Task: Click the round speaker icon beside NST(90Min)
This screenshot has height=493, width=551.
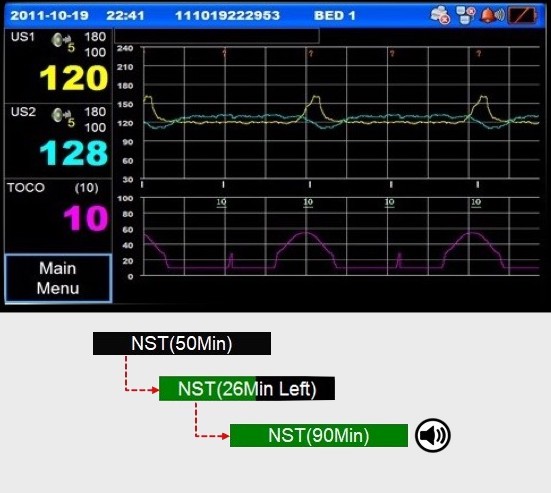Action: click(x=433, y=435)
